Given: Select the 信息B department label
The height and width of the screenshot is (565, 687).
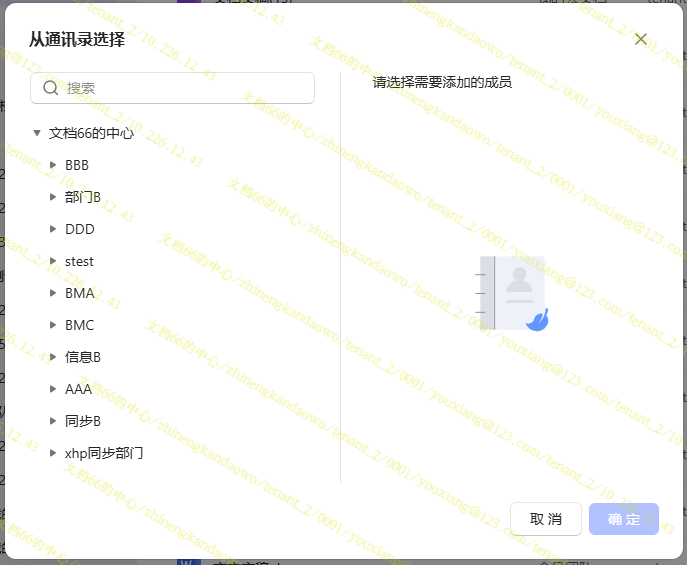Looking at the screenshot, I should pos(83,357).
